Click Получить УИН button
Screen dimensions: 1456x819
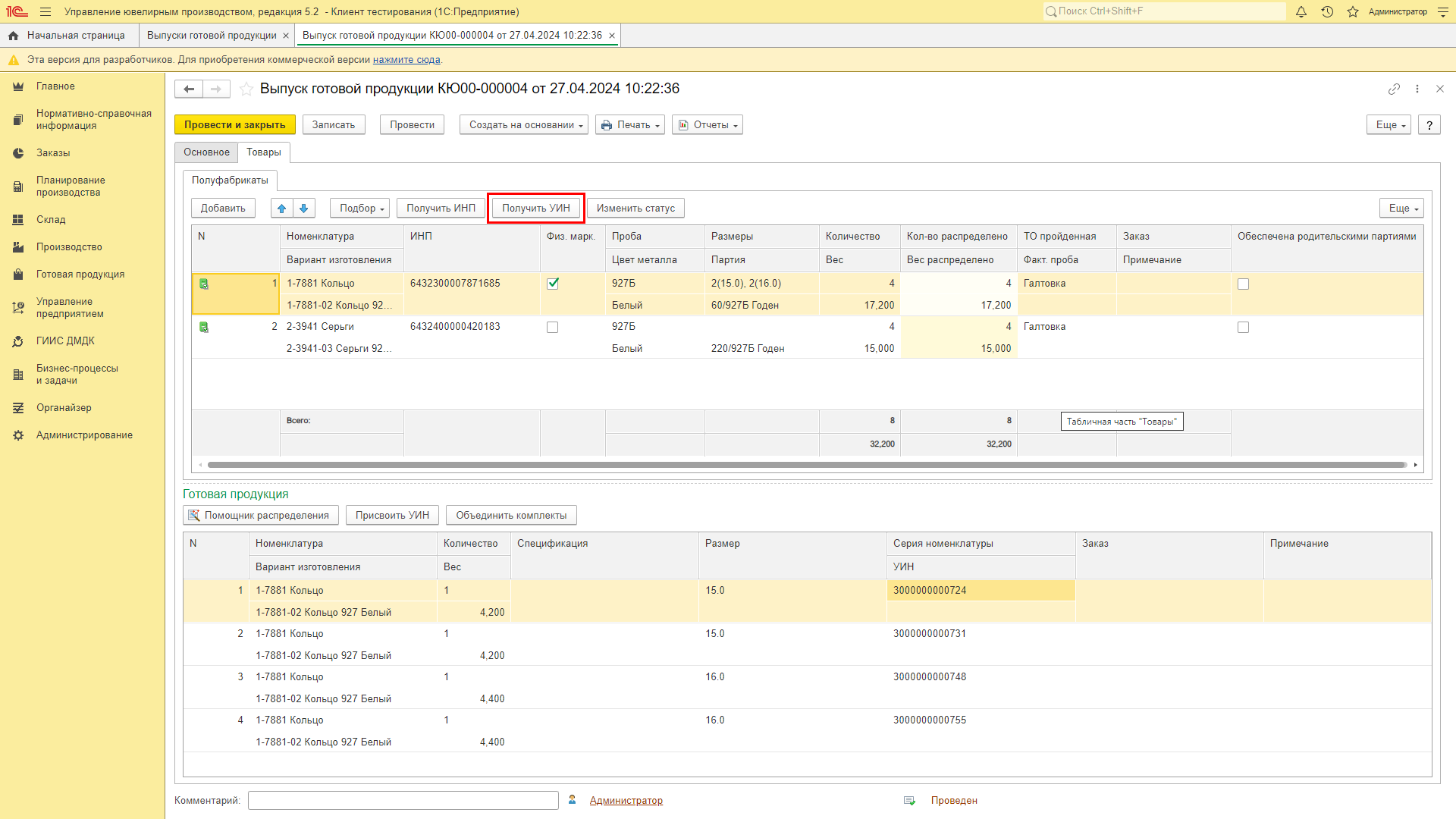[x=536, y=209]
